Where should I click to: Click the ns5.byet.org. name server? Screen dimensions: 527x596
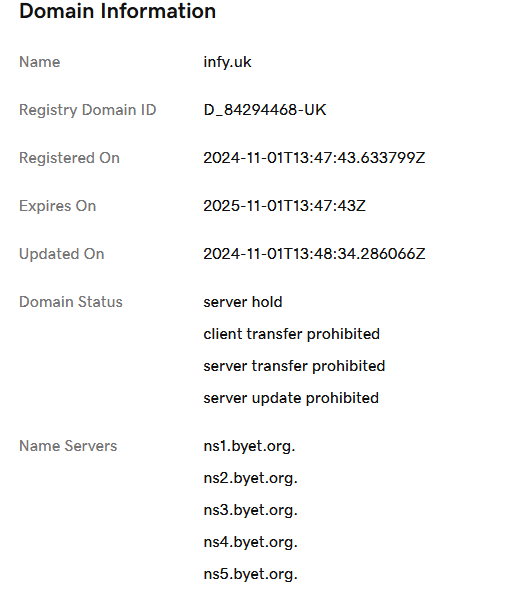[250, 574]
